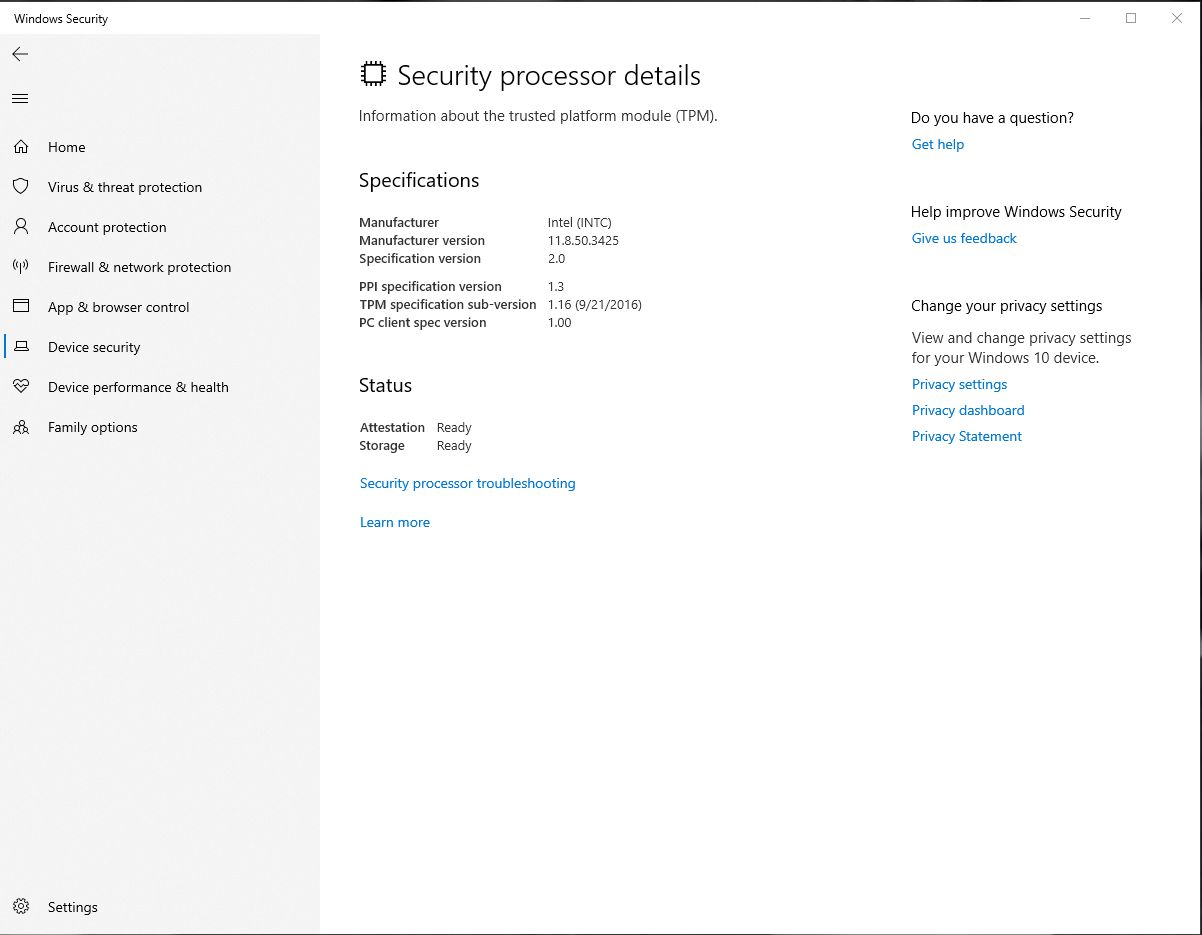This screenshot has height=935, width=1202.
Task: Open the Give us feedback link
Action: (963, 238)
